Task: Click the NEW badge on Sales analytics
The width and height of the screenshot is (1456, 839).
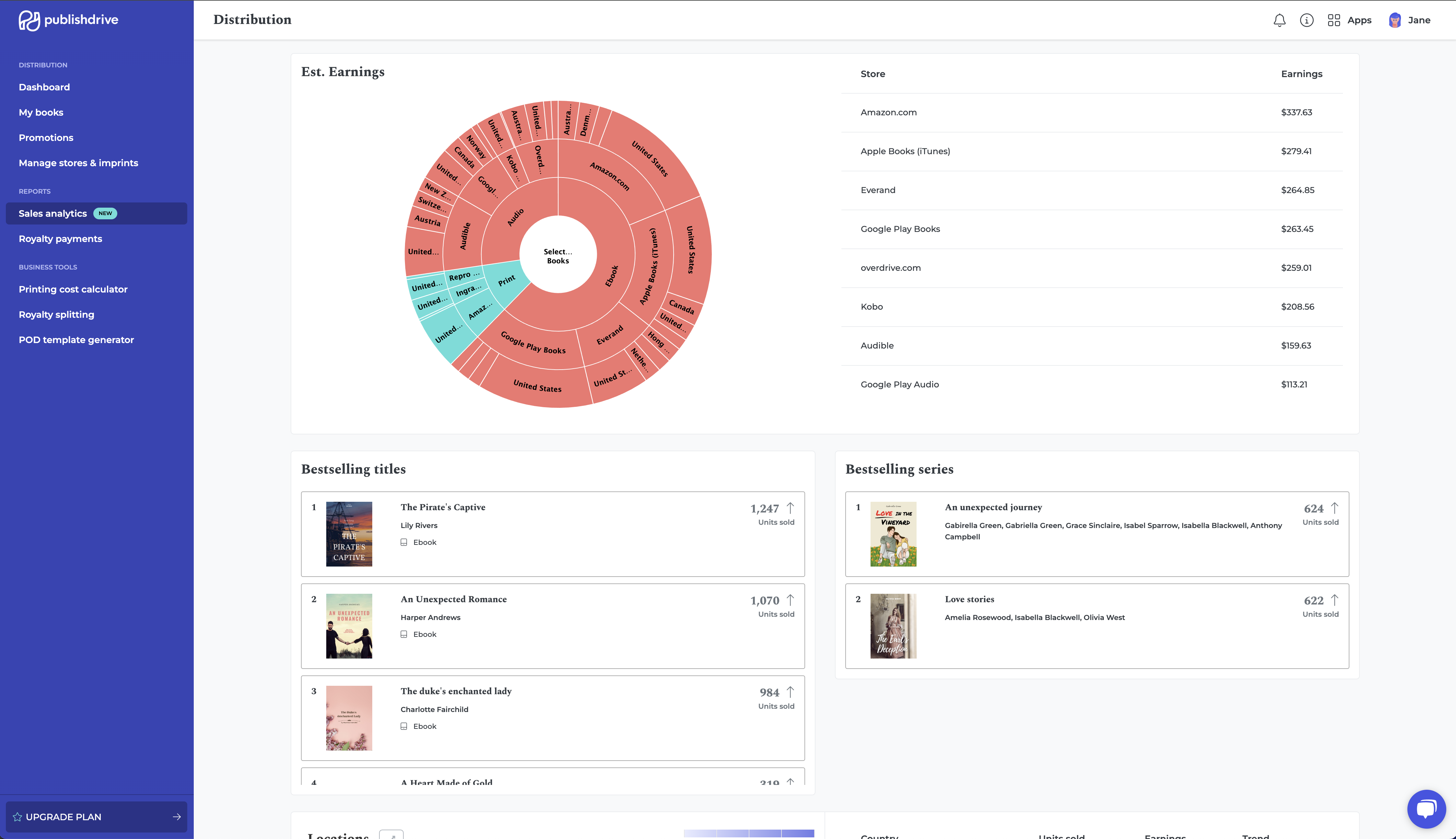Action: click(105, 213)
